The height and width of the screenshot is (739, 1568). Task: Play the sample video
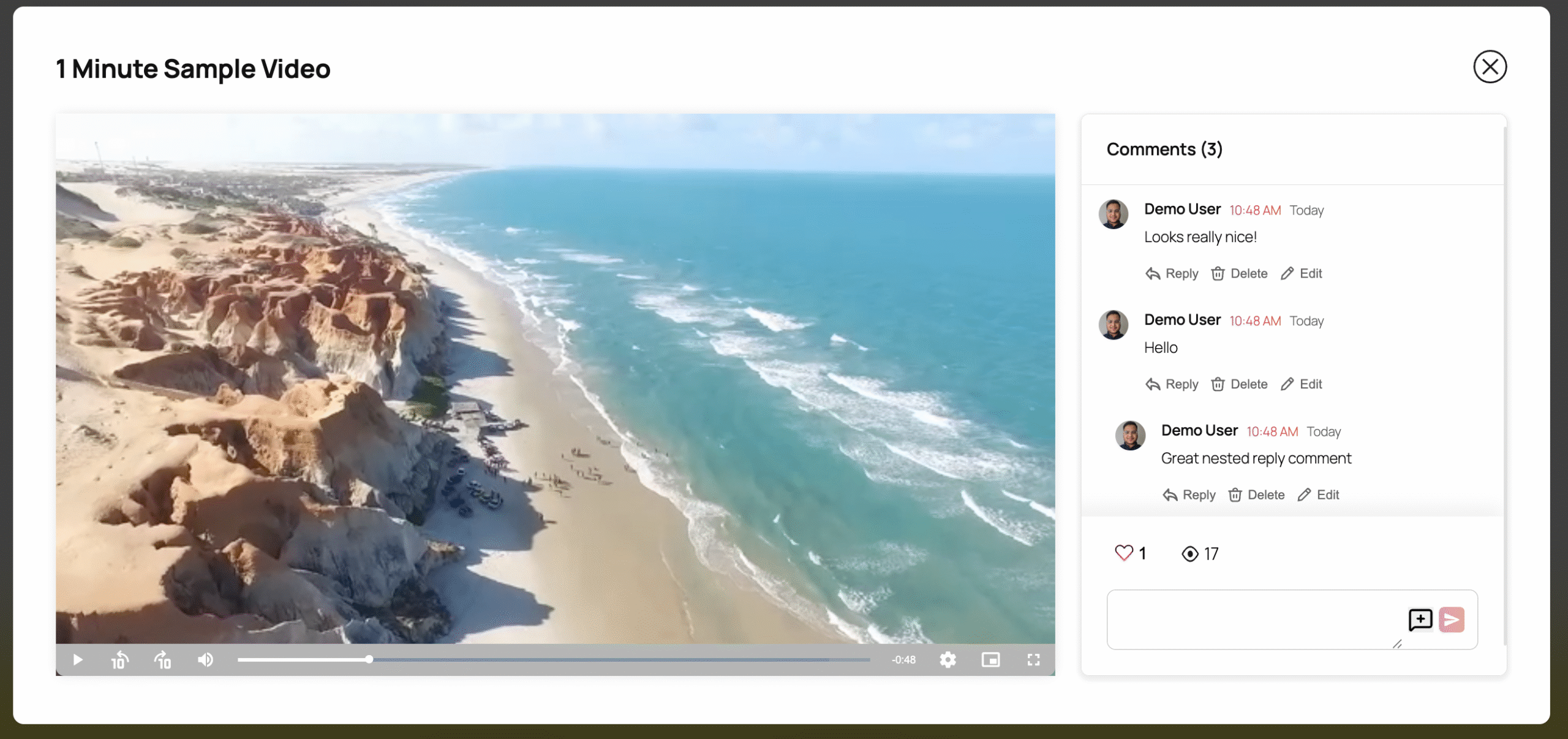tap(78, 660)
